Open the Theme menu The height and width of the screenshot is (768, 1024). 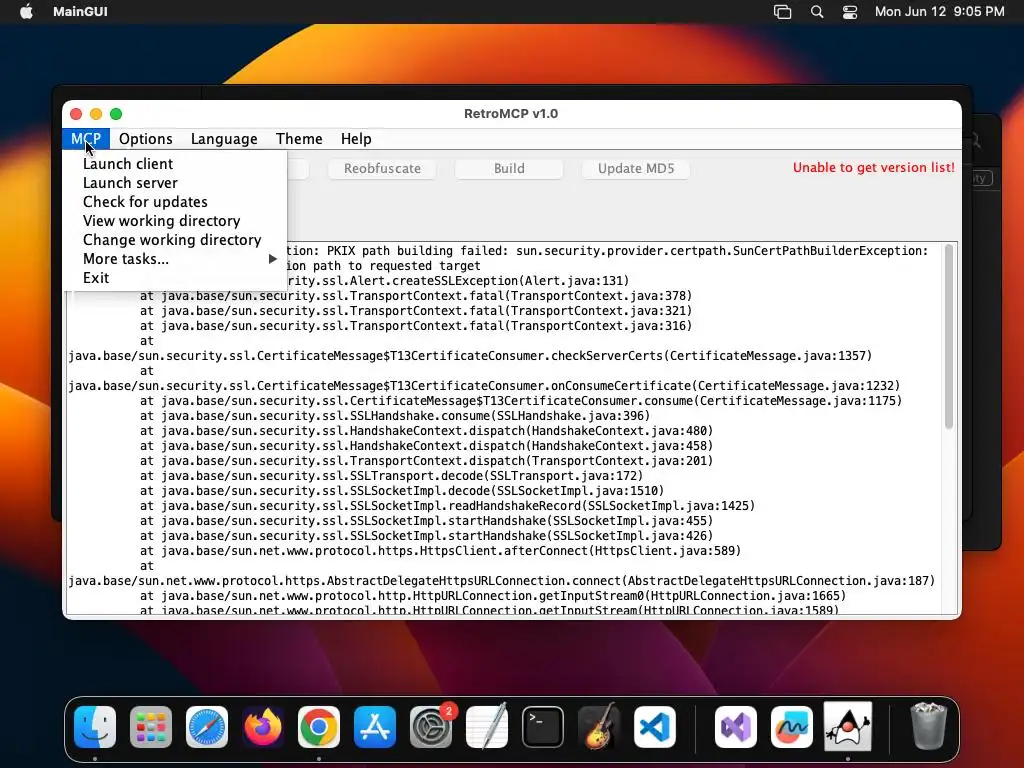pos(299,138)
